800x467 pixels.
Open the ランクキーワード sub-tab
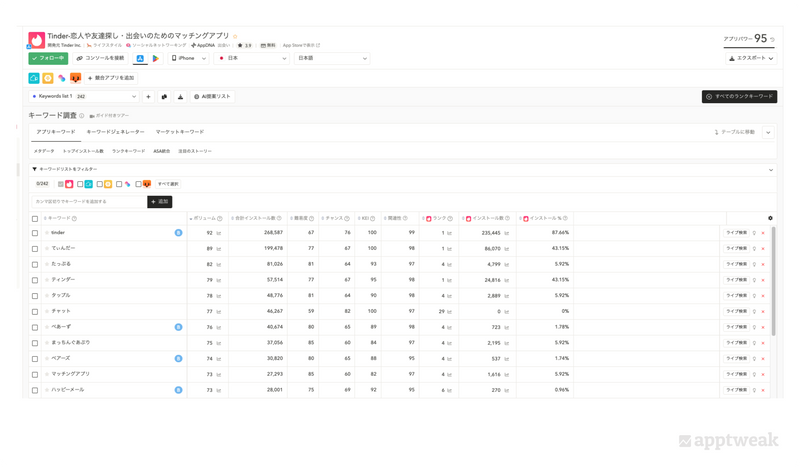129,151
